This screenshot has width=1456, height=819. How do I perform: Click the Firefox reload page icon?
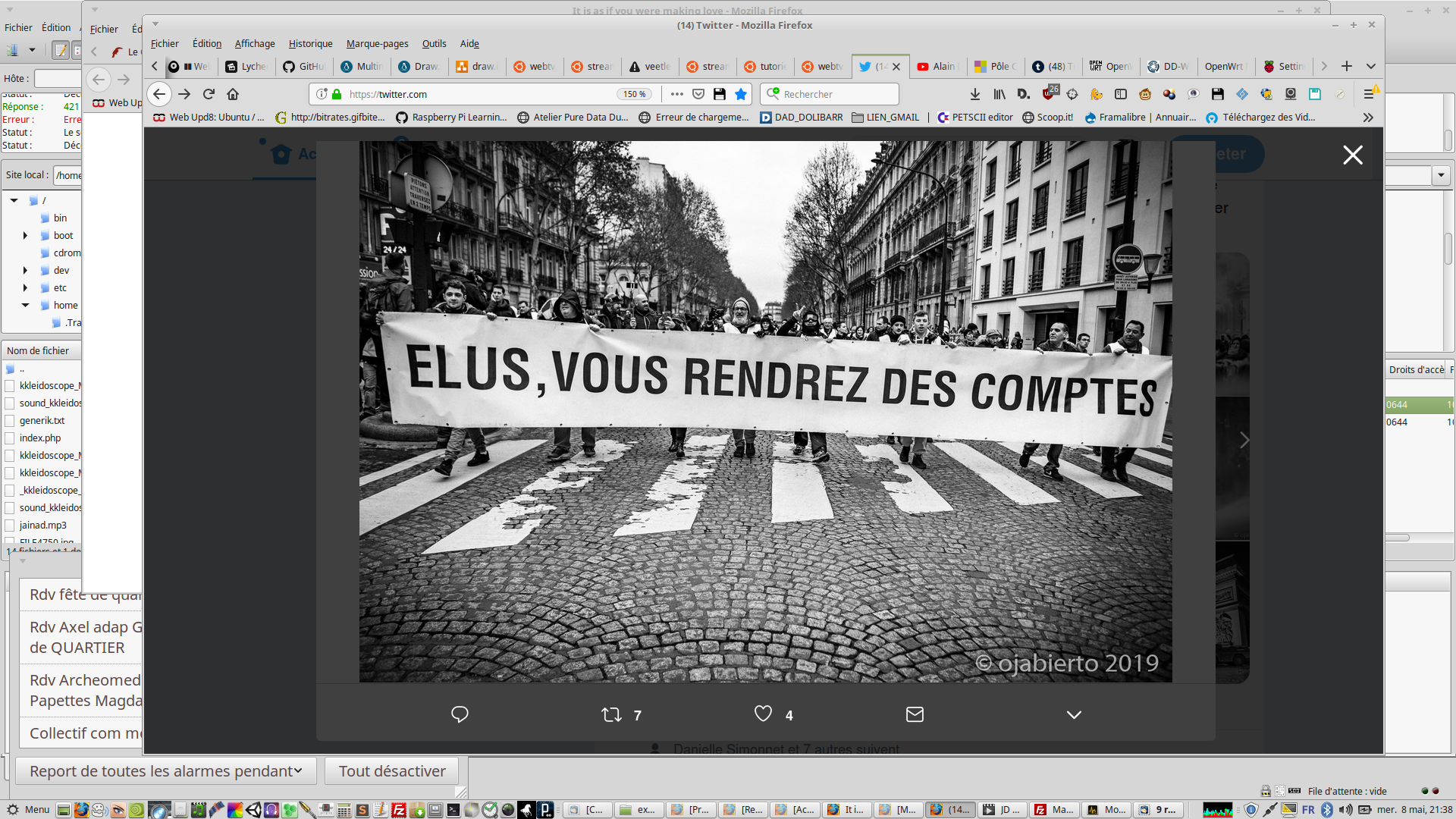click(209, 94)
